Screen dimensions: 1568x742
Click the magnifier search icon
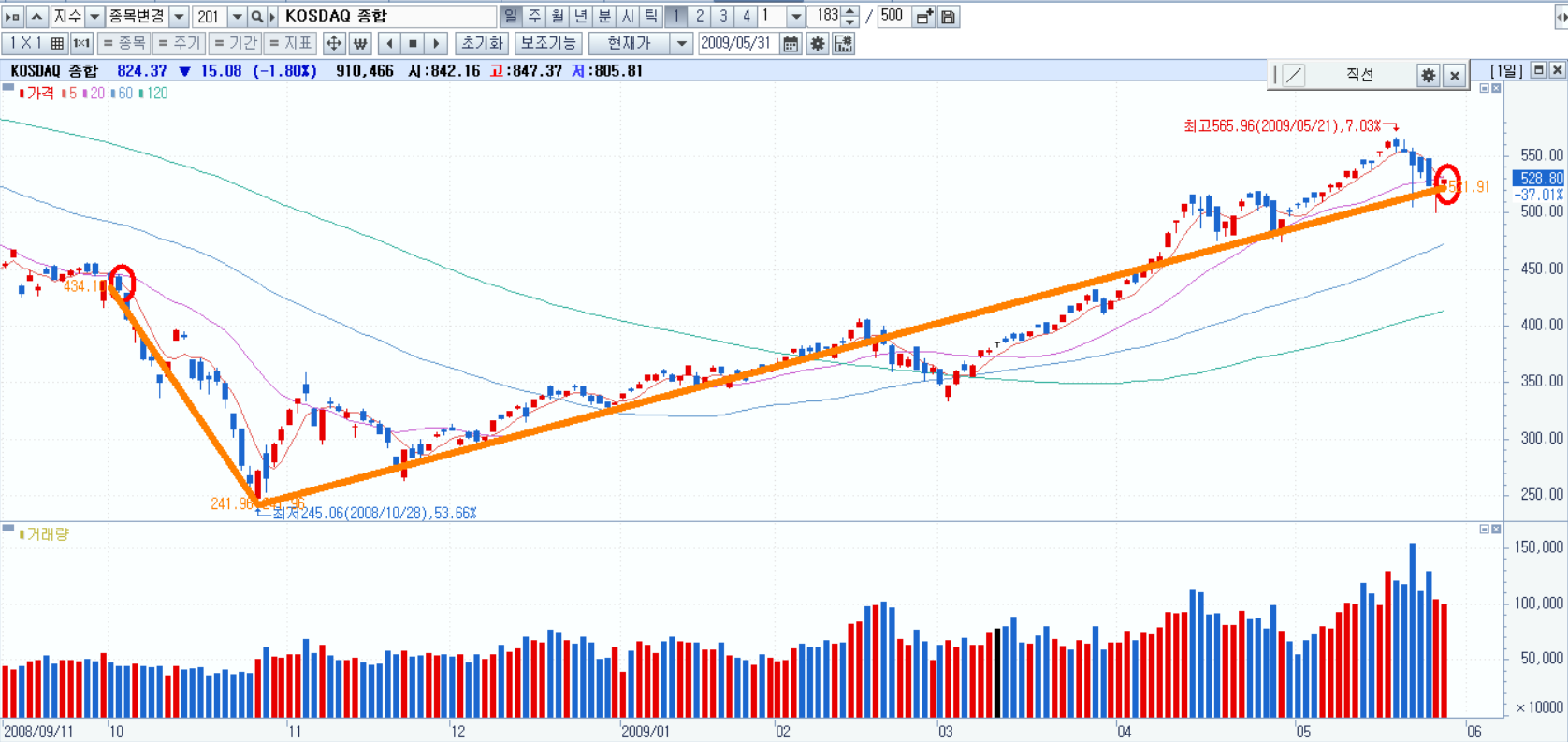(257, 17)
